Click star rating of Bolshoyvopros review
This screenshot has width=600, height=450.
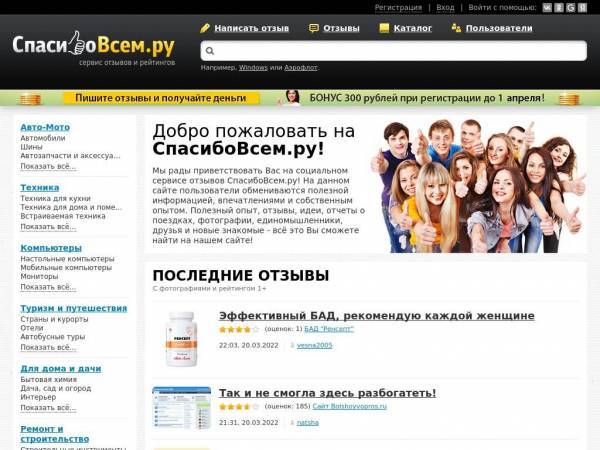point(239,406)
